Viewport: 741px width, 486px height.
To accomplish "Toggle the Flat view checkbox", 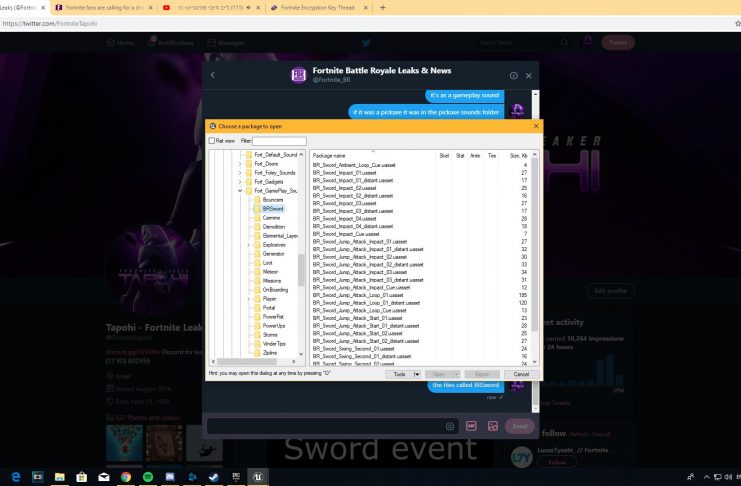I will tap(212, 140).
